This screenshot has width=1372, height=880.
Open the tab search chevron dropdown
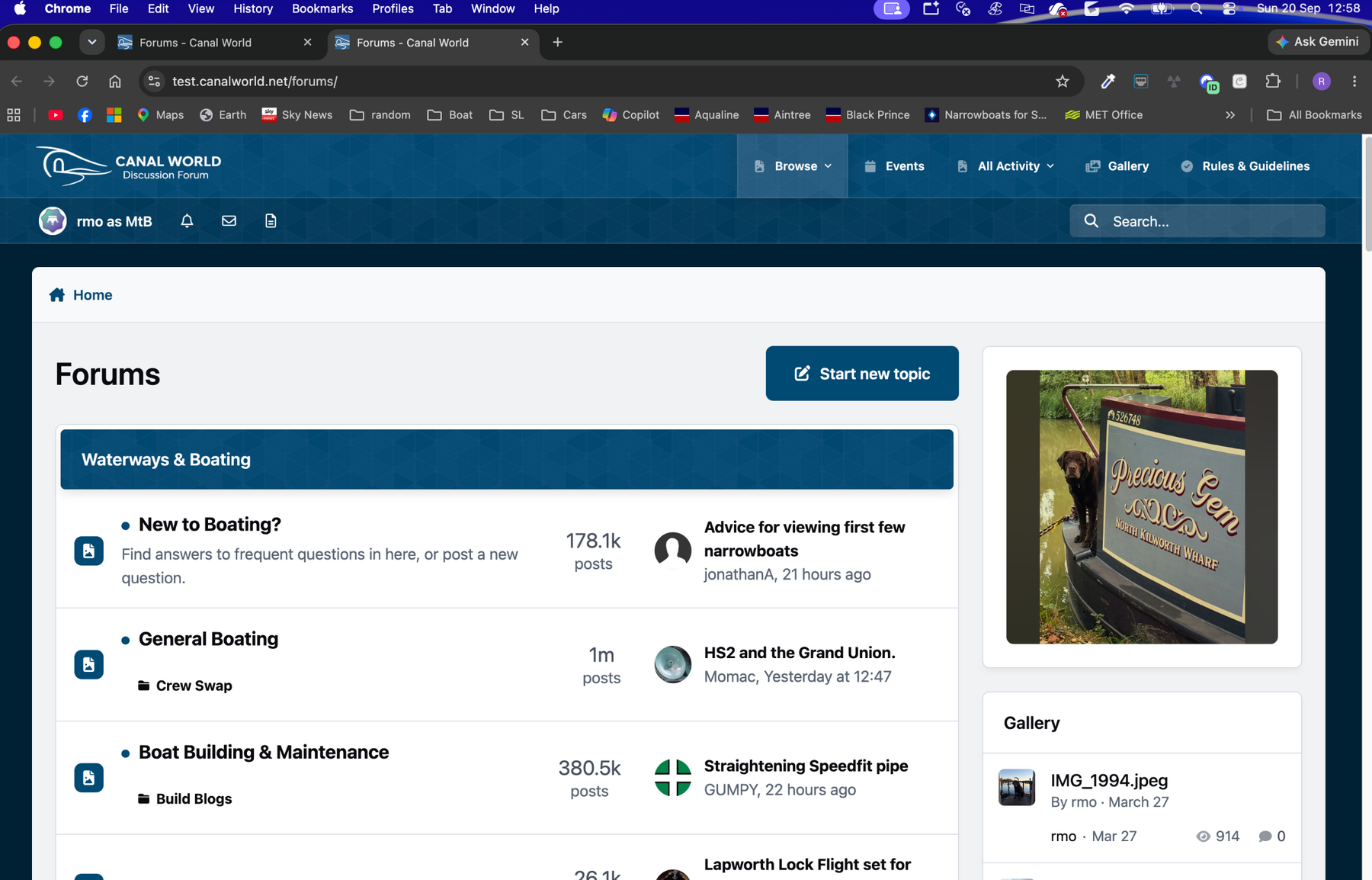92,43
